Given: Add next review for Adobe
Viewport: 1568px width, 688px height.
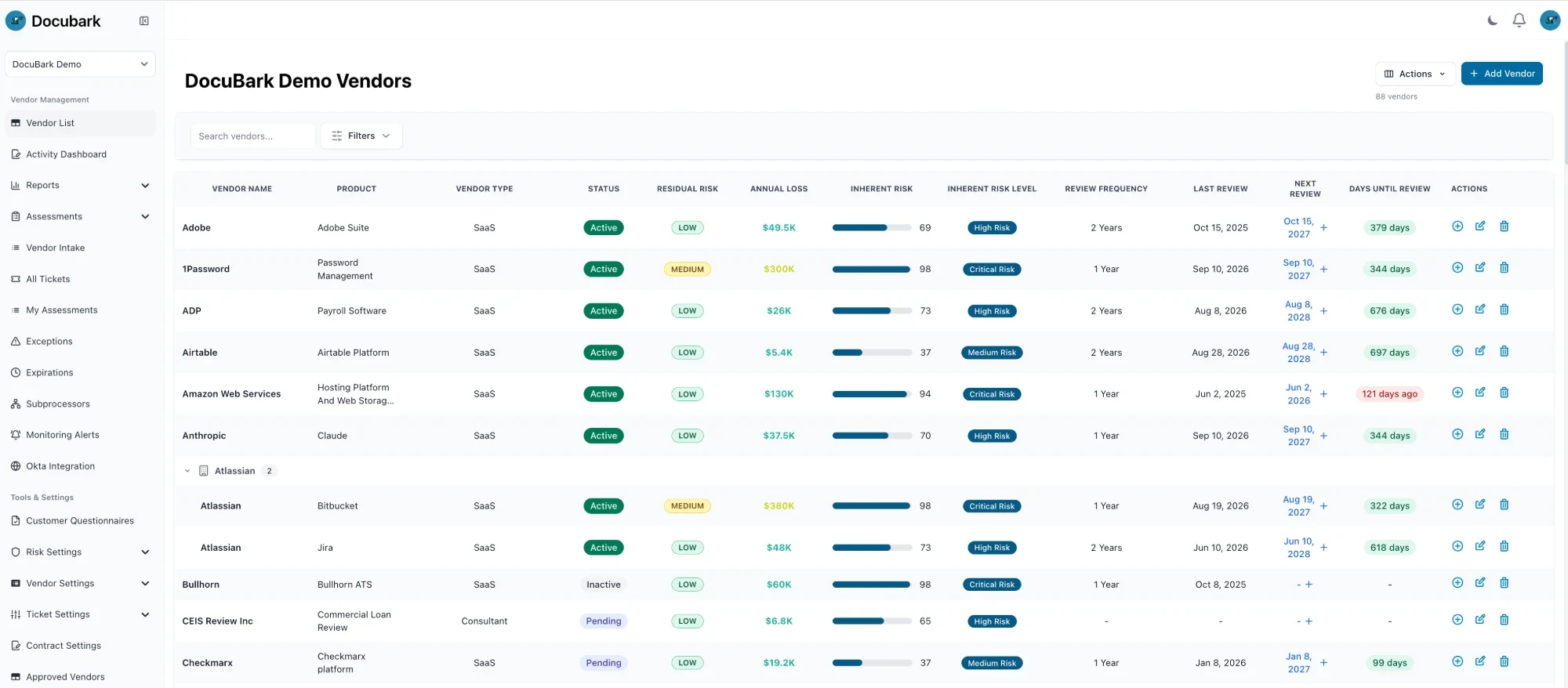Looking at the screenshot, I should tap(1324, 228).
